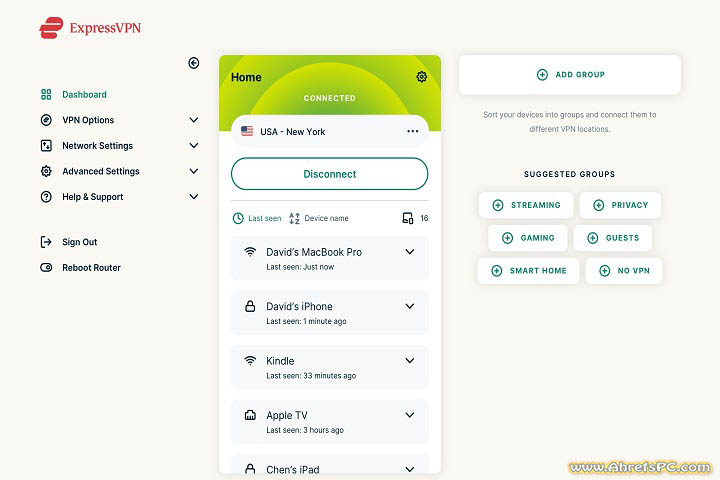The image size is (720, 480).
Task: Click "Last seen: 33 minutes ago" text
Action: (x=311, y=376)
